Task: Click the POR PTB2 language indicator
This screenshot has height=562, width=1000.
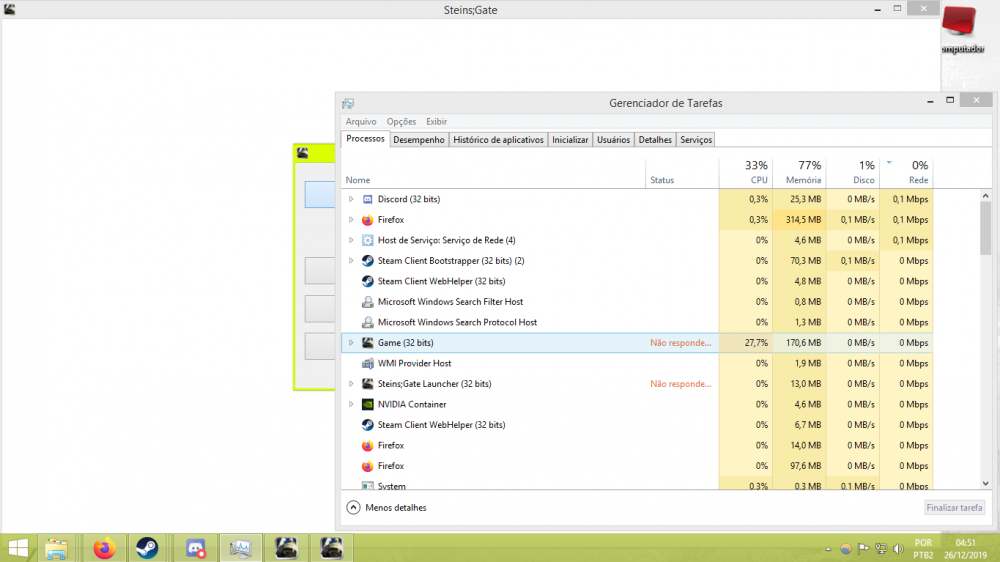Action: coord(923,549)
